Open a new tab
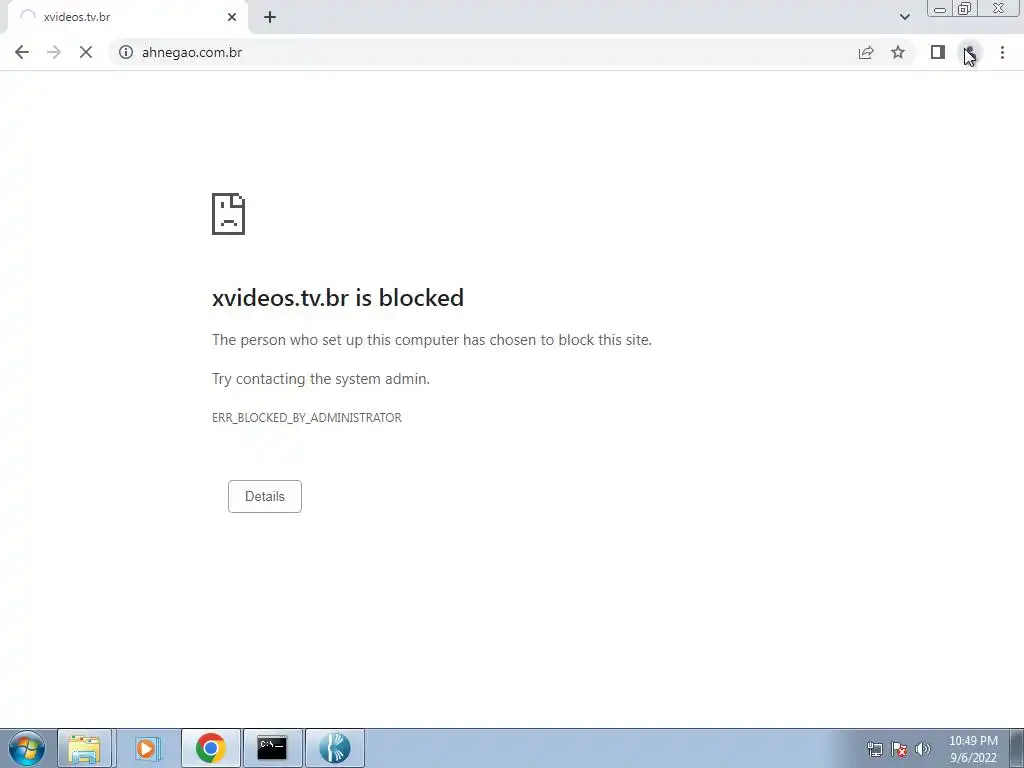The height and width of the screenshot is (768, 1024). [270, 17]
